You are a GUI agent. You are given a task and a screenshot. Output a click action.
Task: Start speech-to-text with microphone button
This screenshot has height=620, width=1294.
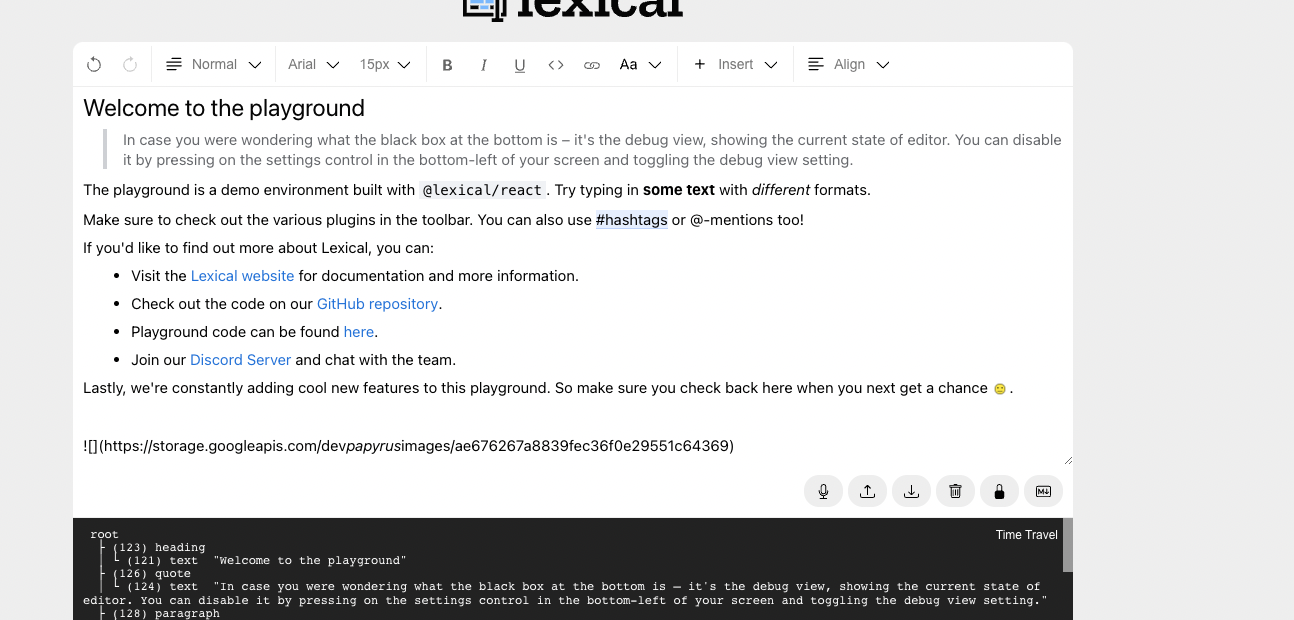click(x=823, y=491)
